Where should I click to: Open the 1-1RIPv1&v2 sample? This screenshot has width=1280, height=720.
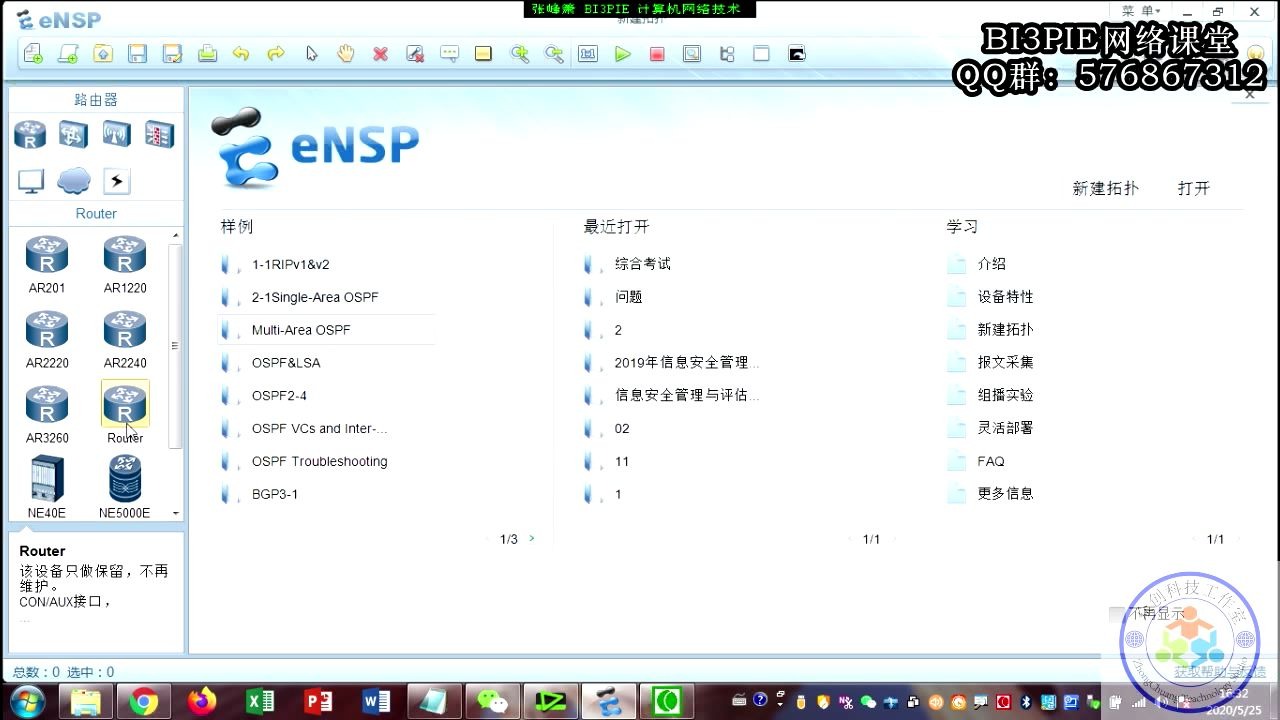[x=290, y=265]
